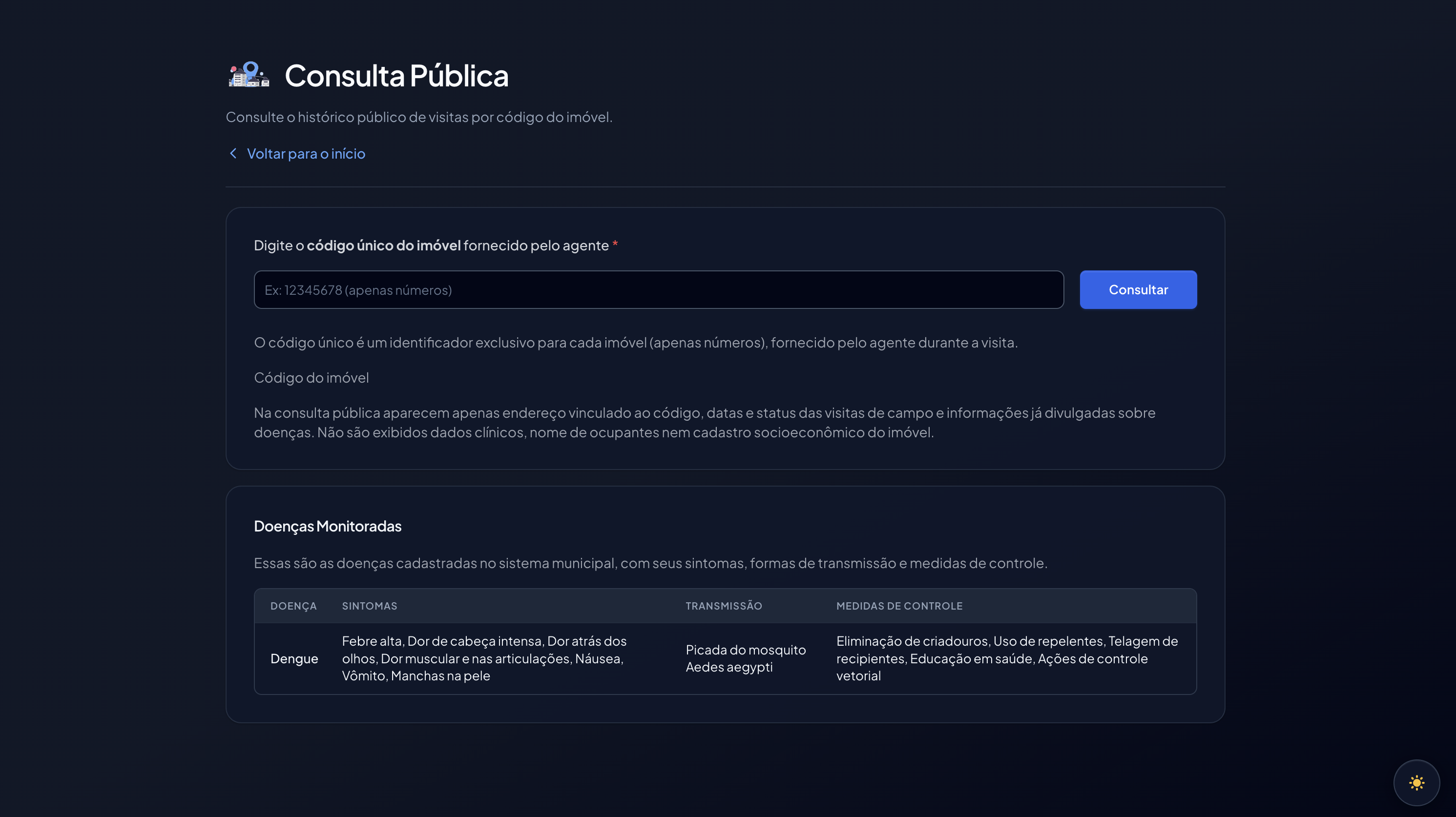The height and width of the screenshot is (817, 1456).
Task: Click the SINTOMAS column header
Action: (369, 606)
